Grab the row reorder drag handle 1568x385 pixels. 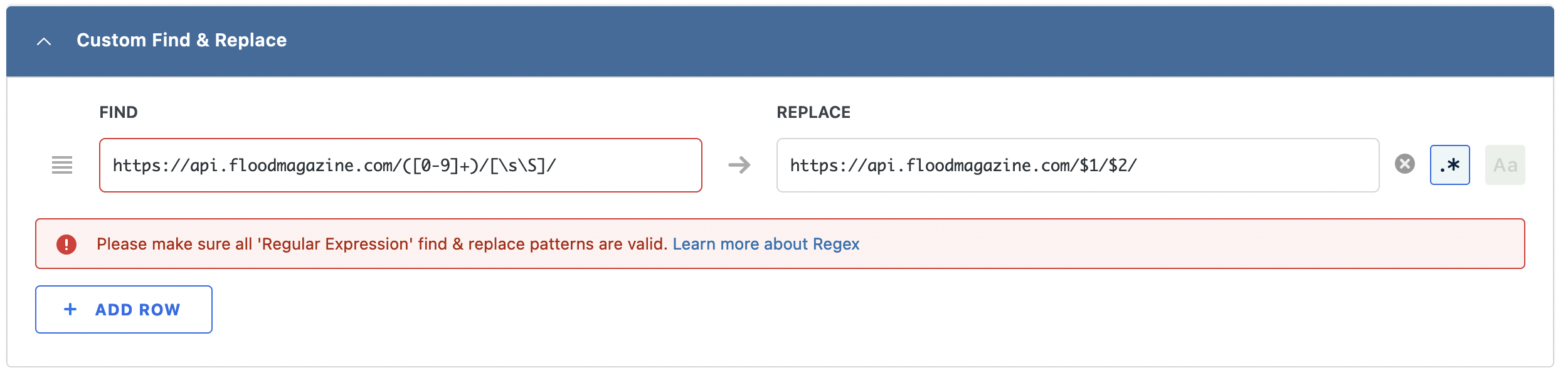point(62,165)
